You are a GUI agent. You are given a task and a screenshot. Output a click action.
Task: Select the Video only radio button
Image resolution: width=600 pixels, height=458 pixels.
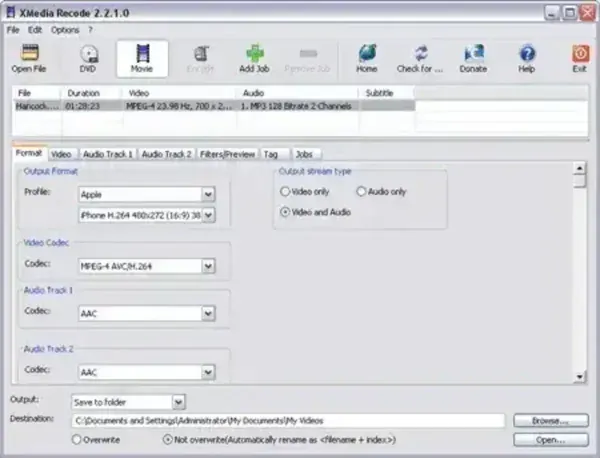pos(285,190)
